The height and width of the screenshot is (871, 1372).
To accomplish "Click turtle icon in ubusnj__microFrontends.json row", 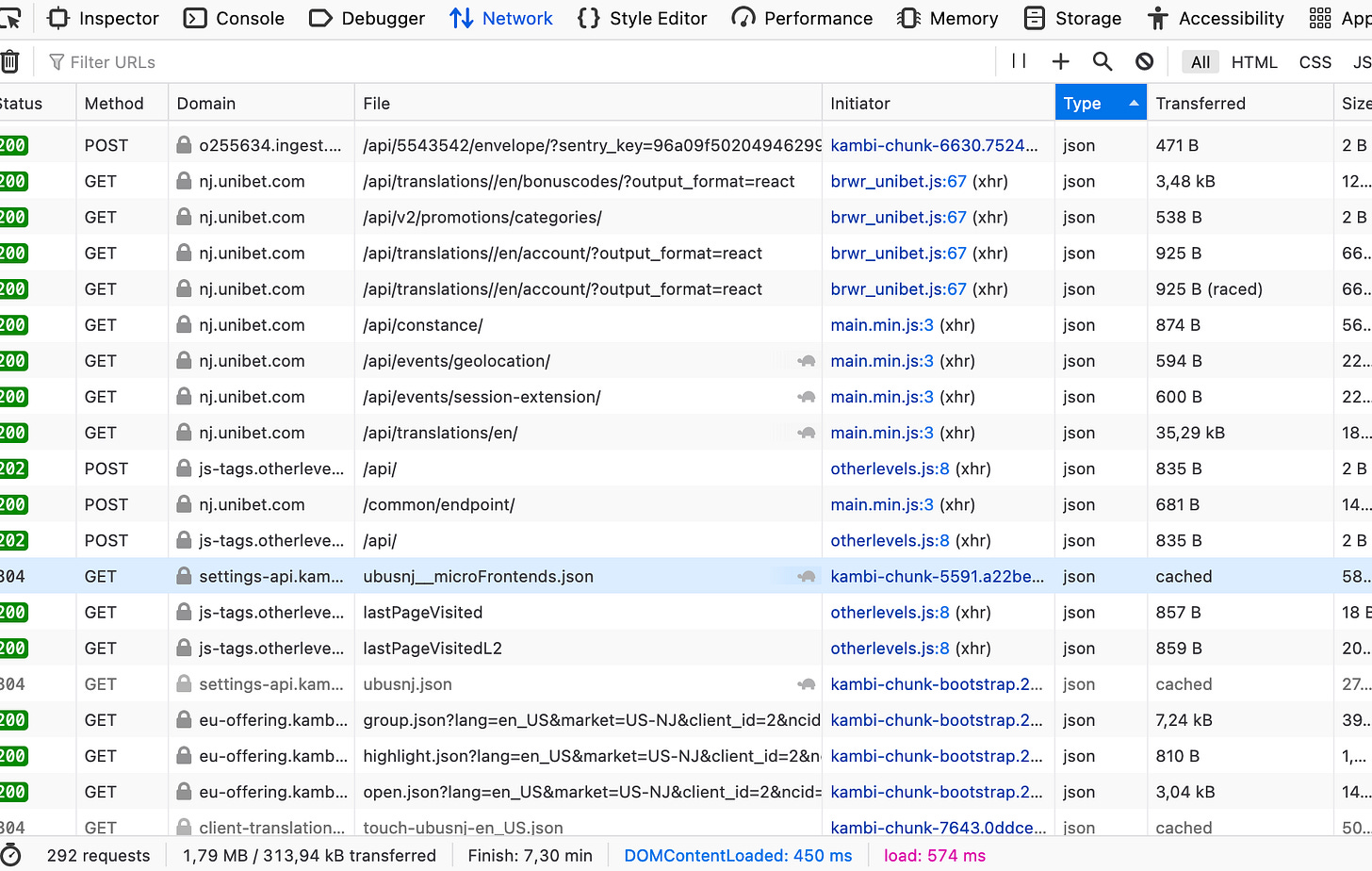I will tap(807, 577).
